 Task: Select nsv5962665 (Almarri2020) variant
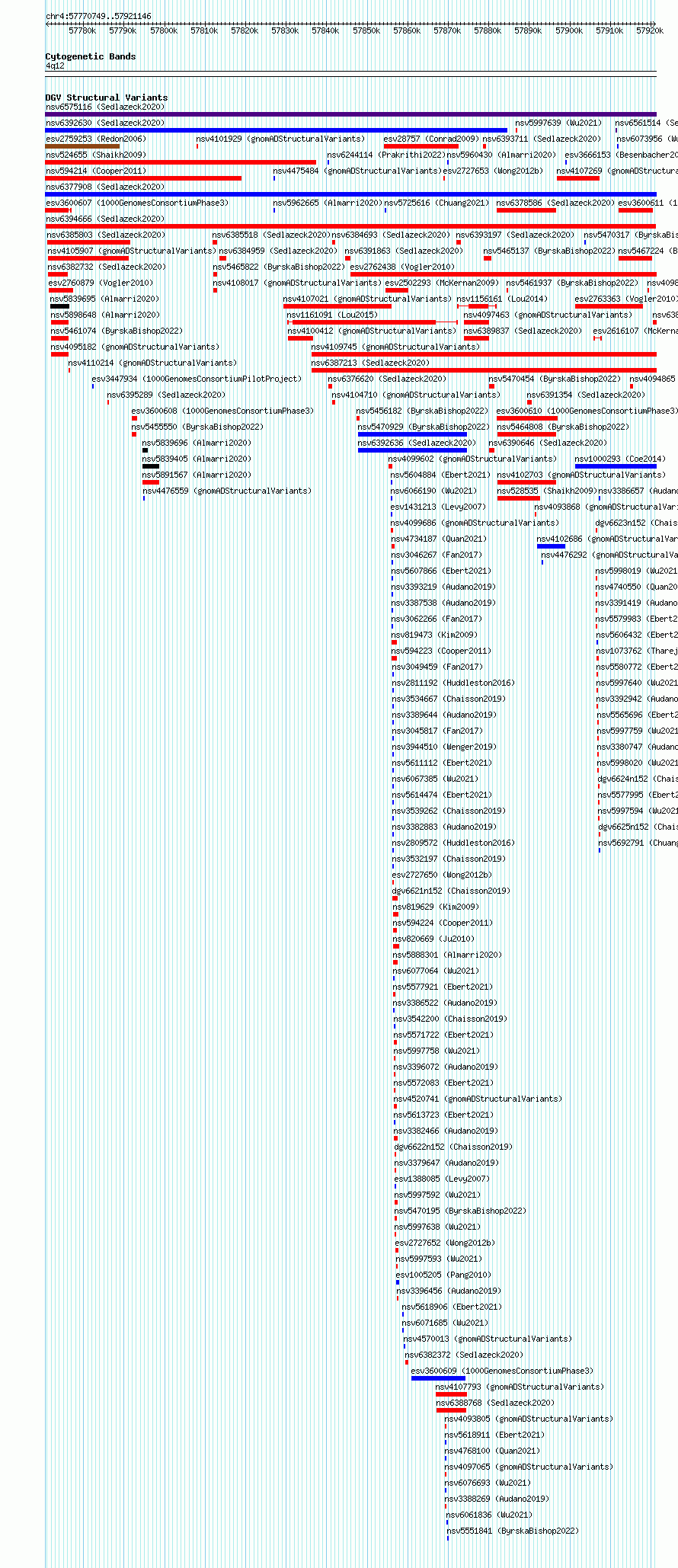coord(328,203)
